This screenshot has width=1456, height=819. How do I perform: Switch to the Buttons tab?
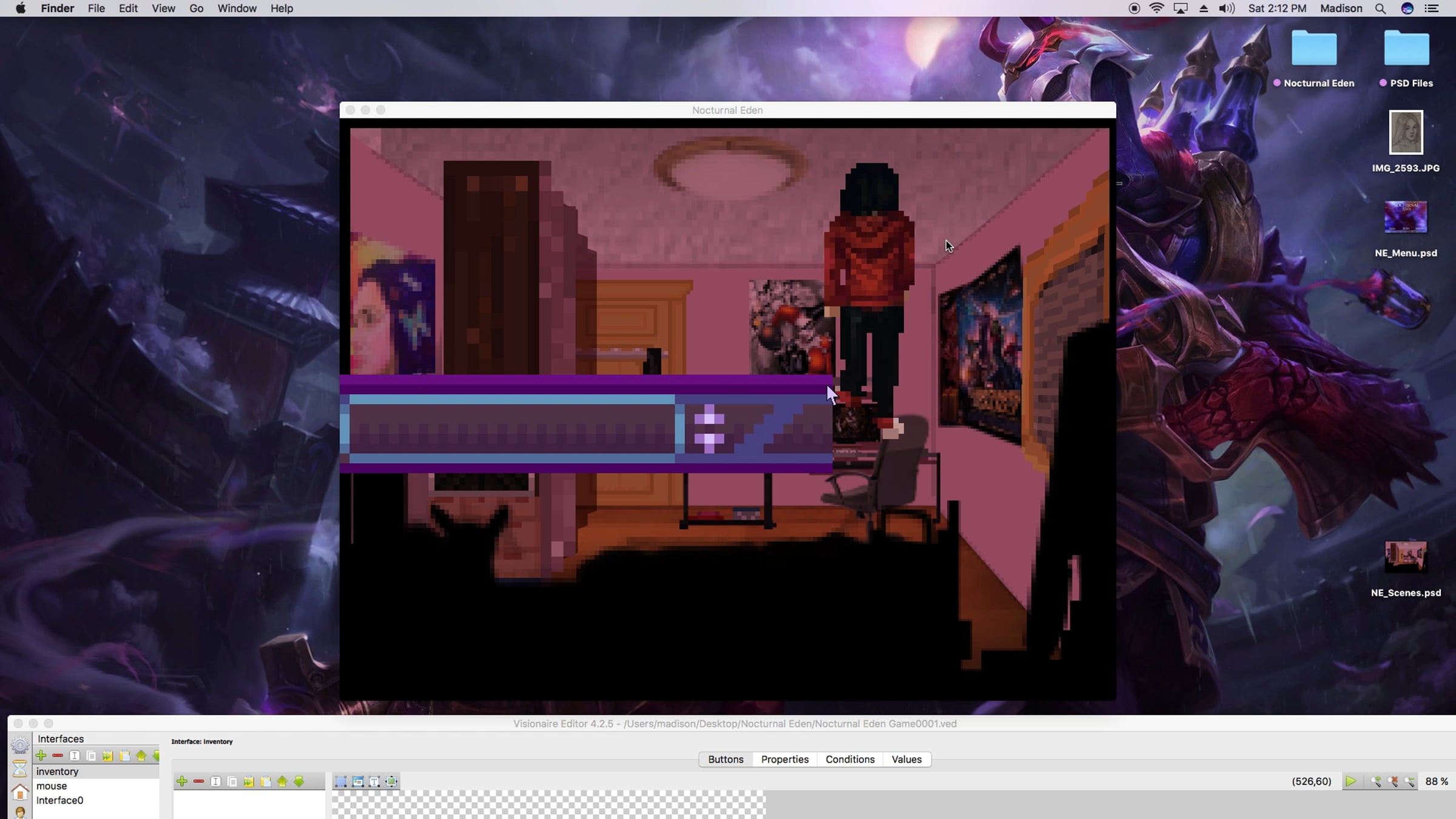pyautogui.click(x=726, y=760)
